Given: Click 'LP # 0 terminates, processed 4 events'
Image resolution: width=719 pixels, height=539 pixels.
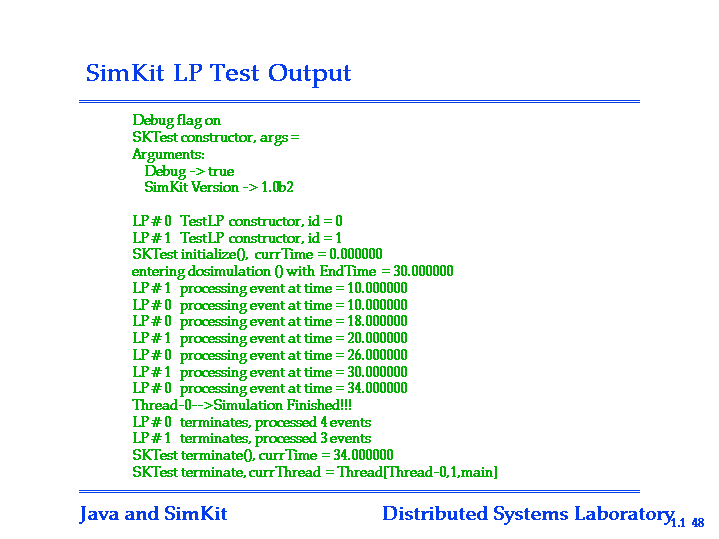Looking at the screenshot, I should pos(252,422).
